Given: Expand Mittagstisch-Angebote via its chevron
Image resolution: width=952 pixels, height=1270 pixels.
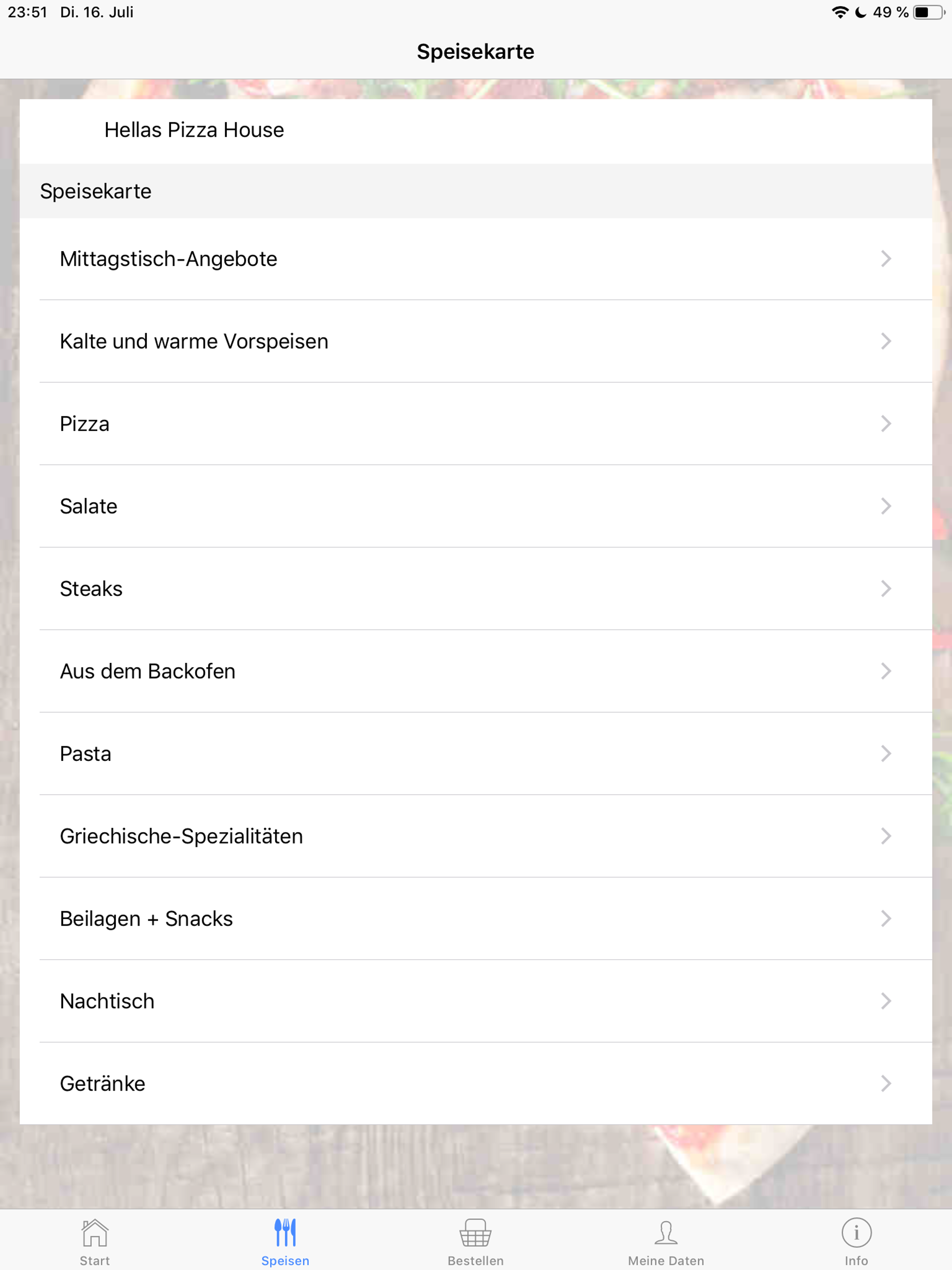Looking at the screenshot, I should click(x=886, y=259).
